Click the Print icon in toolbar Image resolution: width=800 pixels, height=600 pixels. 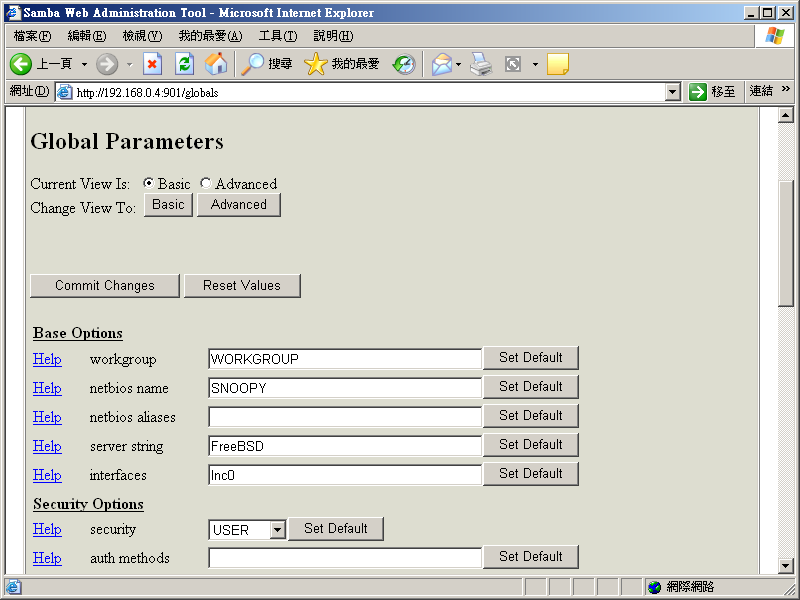click(x=482, y=64)
